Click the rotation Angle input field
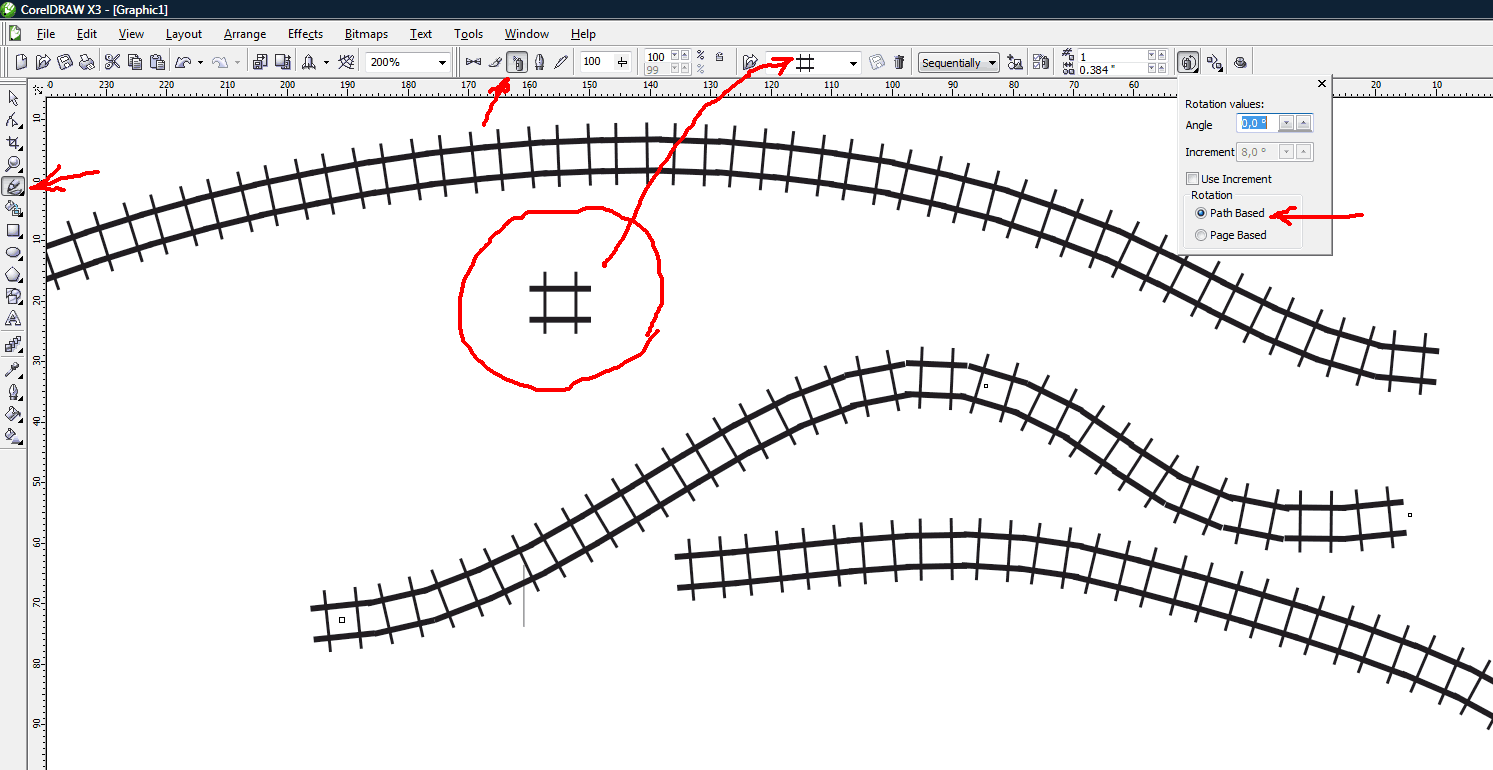The image size is (1493, 770). point(1258,123)
